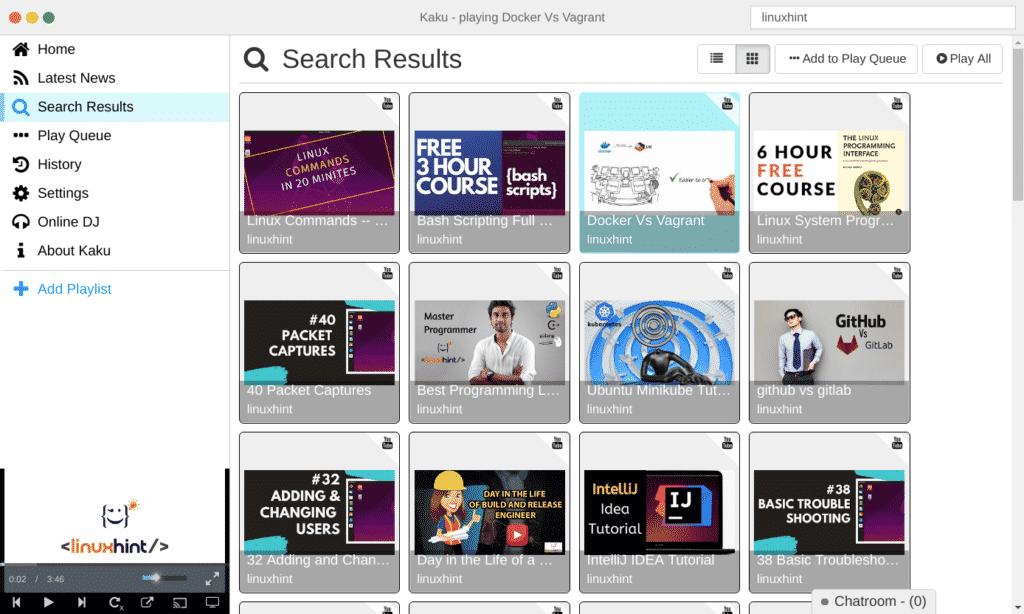
Task: Seek on the video progress bar
Action: pos(114,564)
